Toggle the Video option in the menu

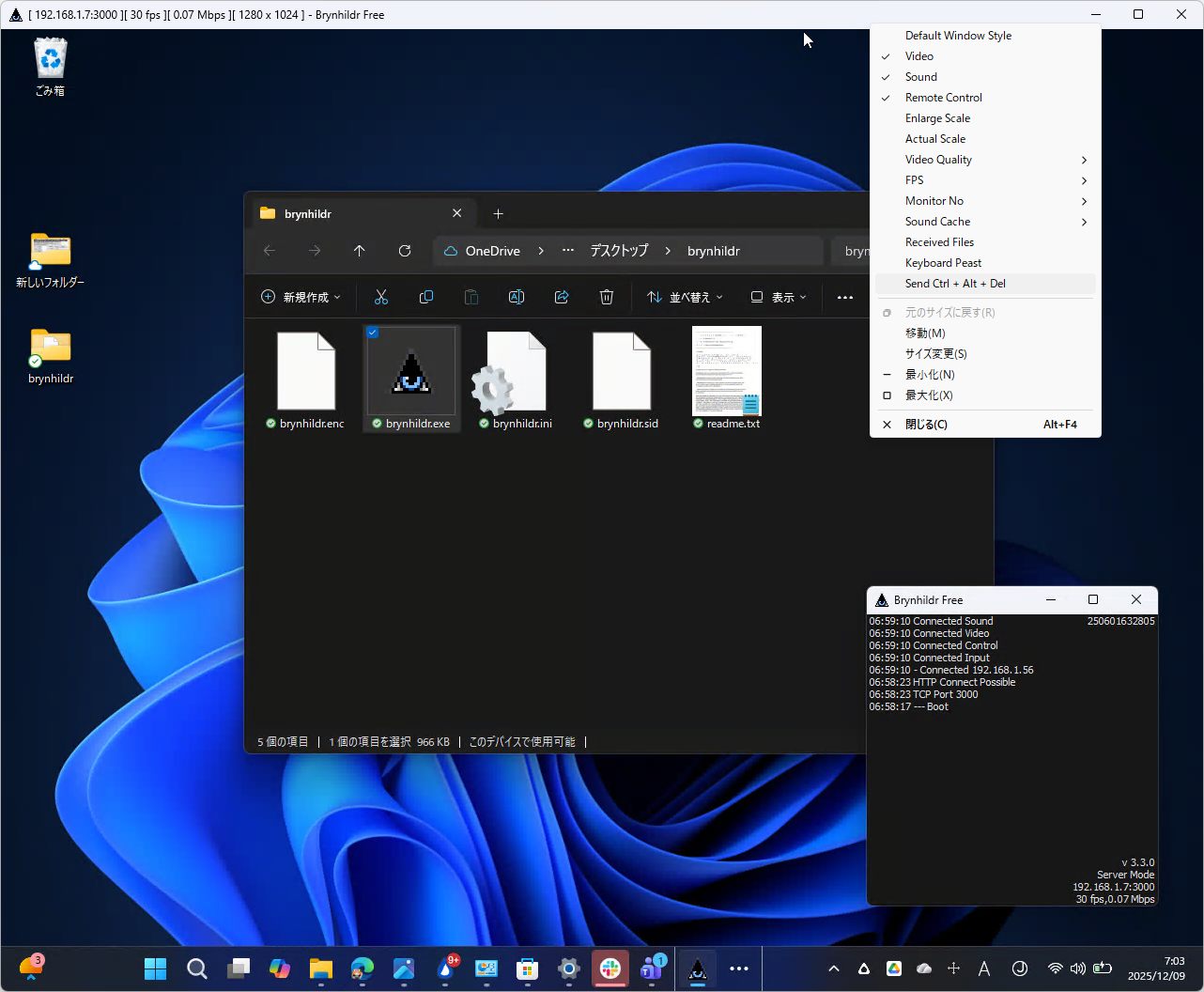pos(919,56)
